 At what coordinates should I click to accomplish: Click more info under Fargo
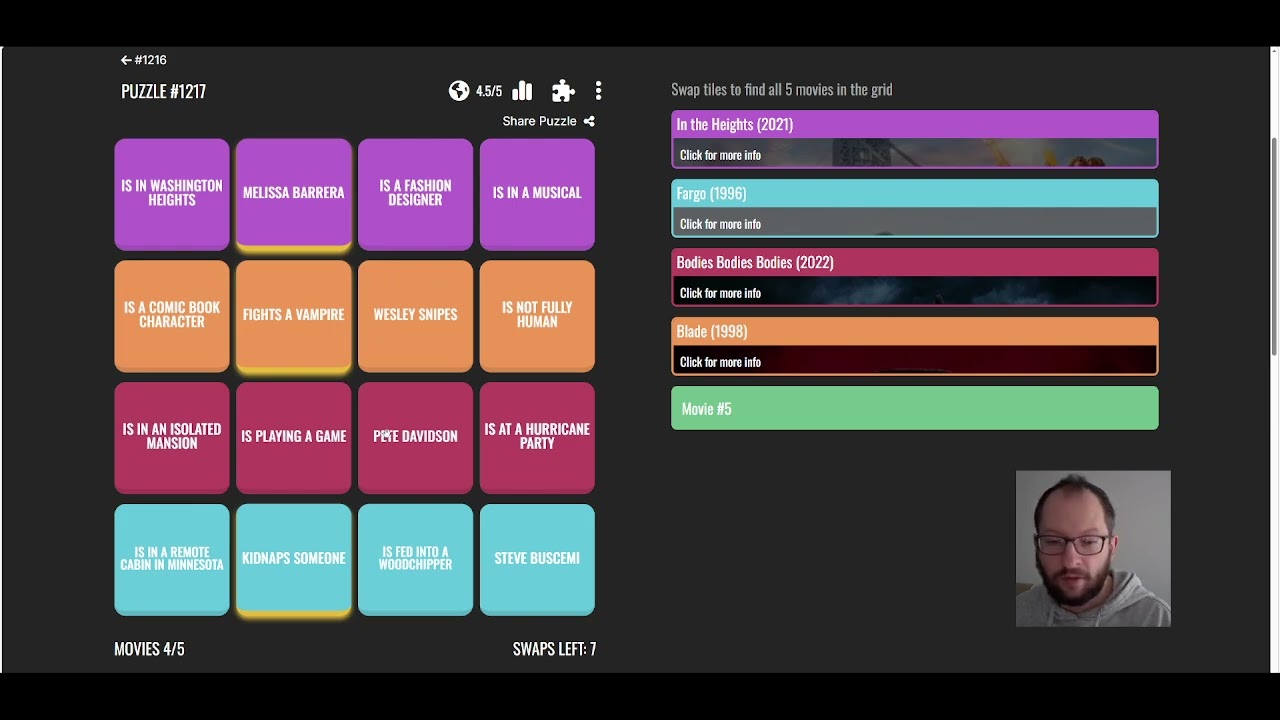point(720,224)
